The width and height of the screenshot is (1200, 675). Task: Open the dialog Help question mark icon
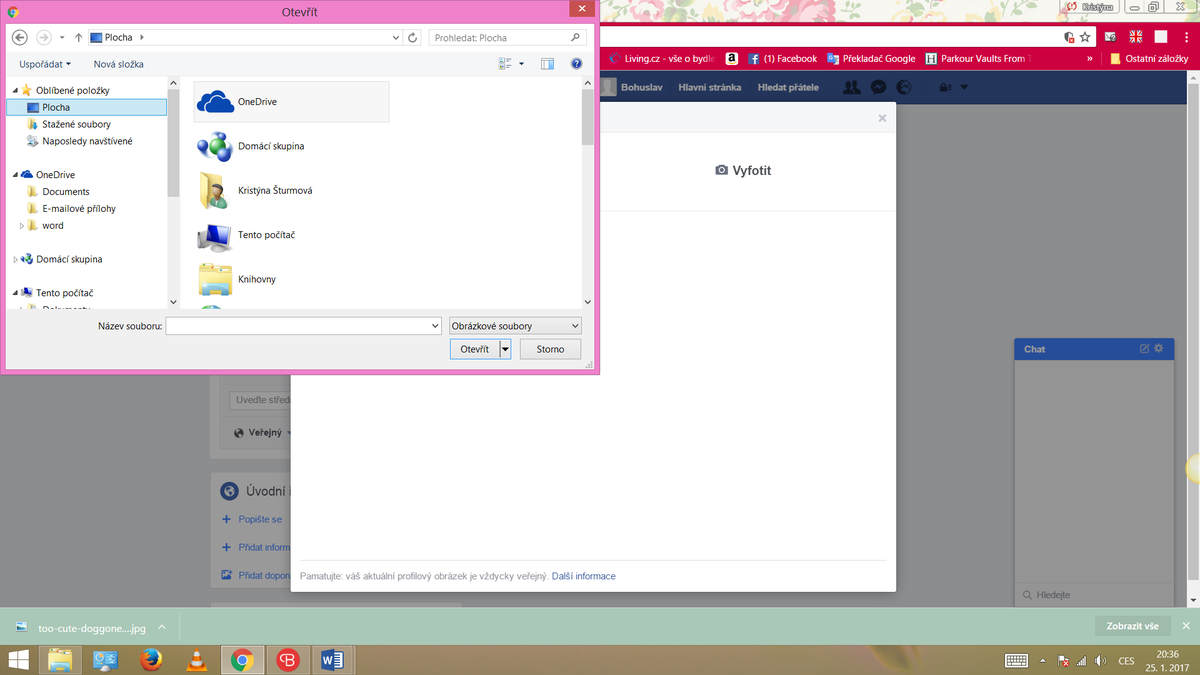click(x=576, y=64)
